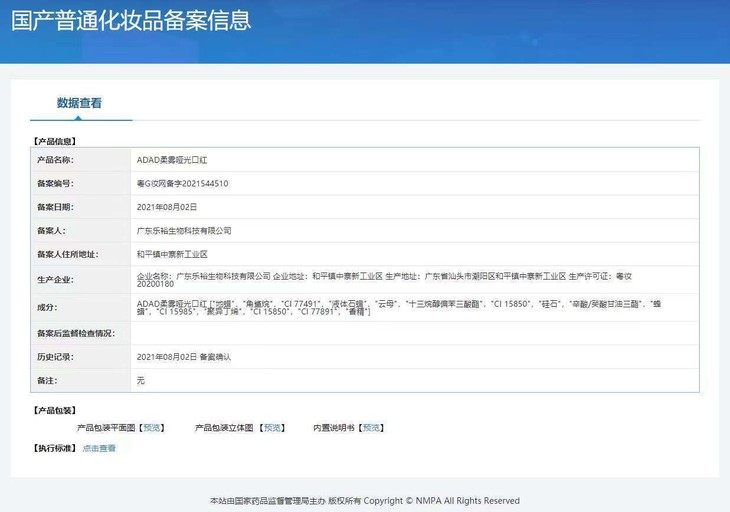
Task: Click the address value 和平镇中寨新工业区
Action: coord(171,255)
